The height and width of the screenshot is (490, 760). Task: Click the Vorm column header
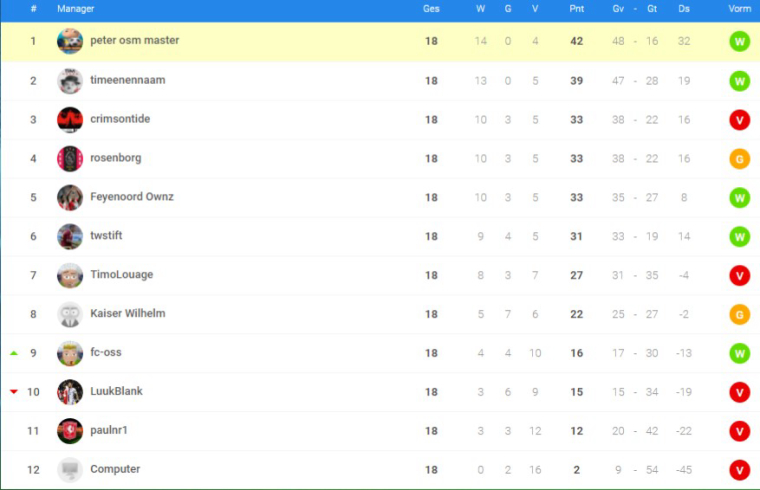[740, 9]
